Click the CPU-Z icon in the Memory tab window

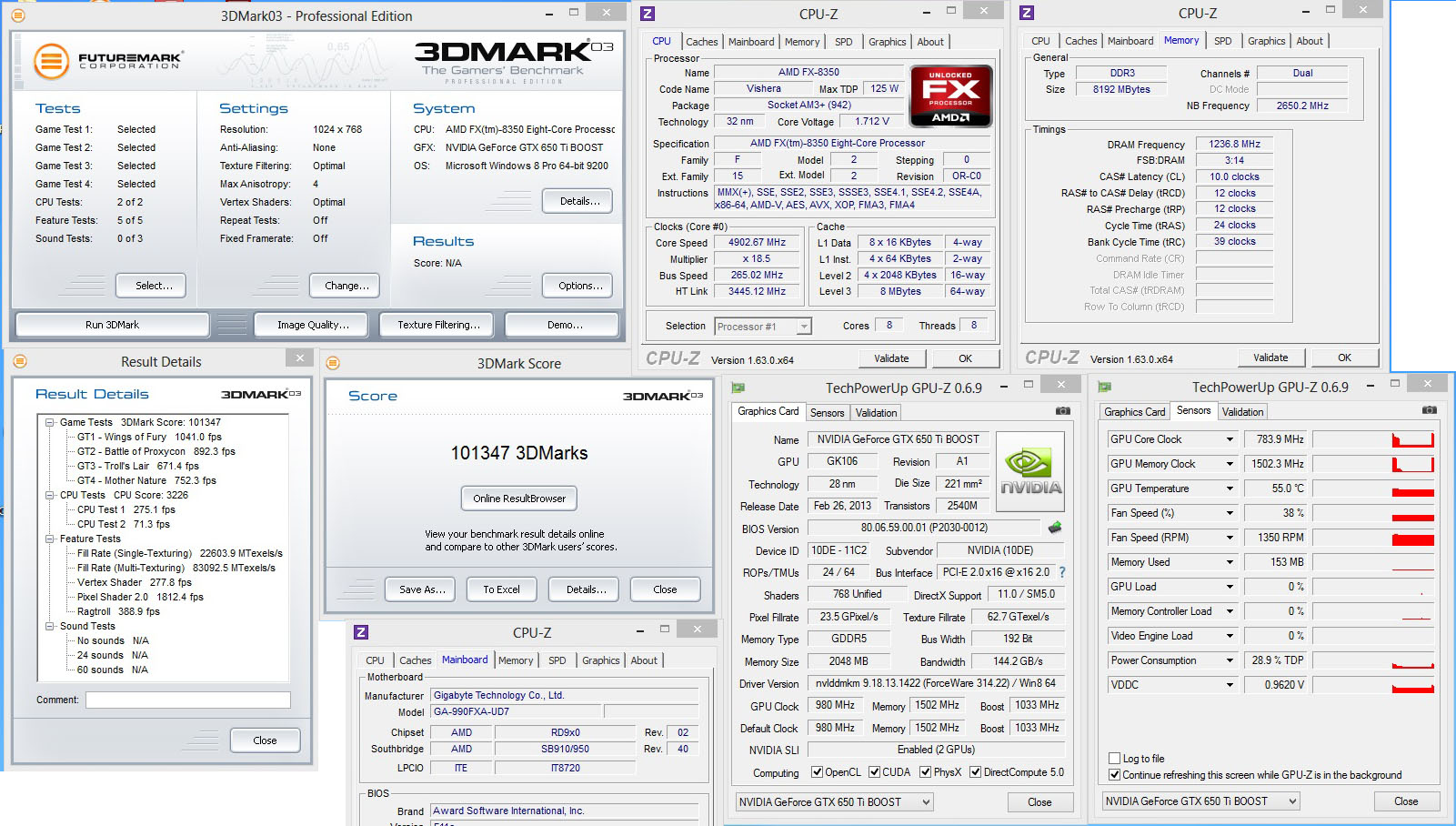1027,13
